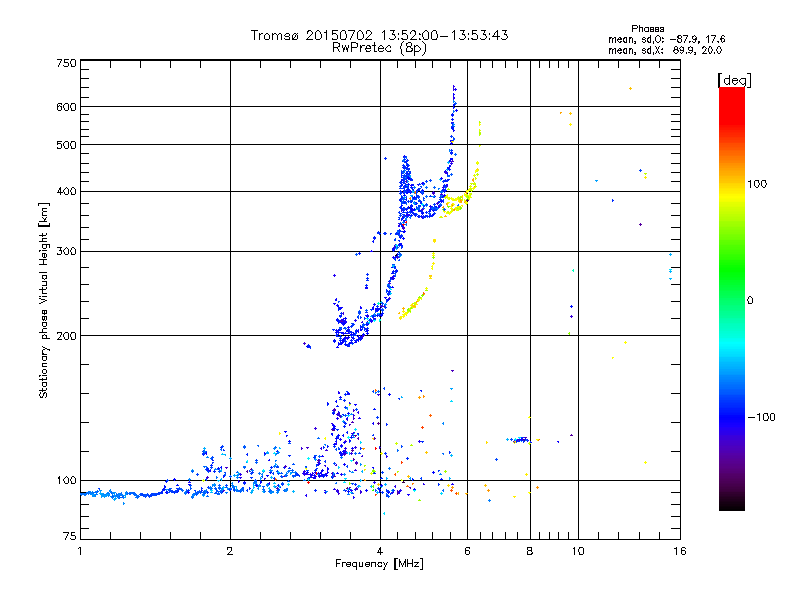Click the y-axis tick label "750"
This screenshot has height=600, width=800.
click(66, 63)
